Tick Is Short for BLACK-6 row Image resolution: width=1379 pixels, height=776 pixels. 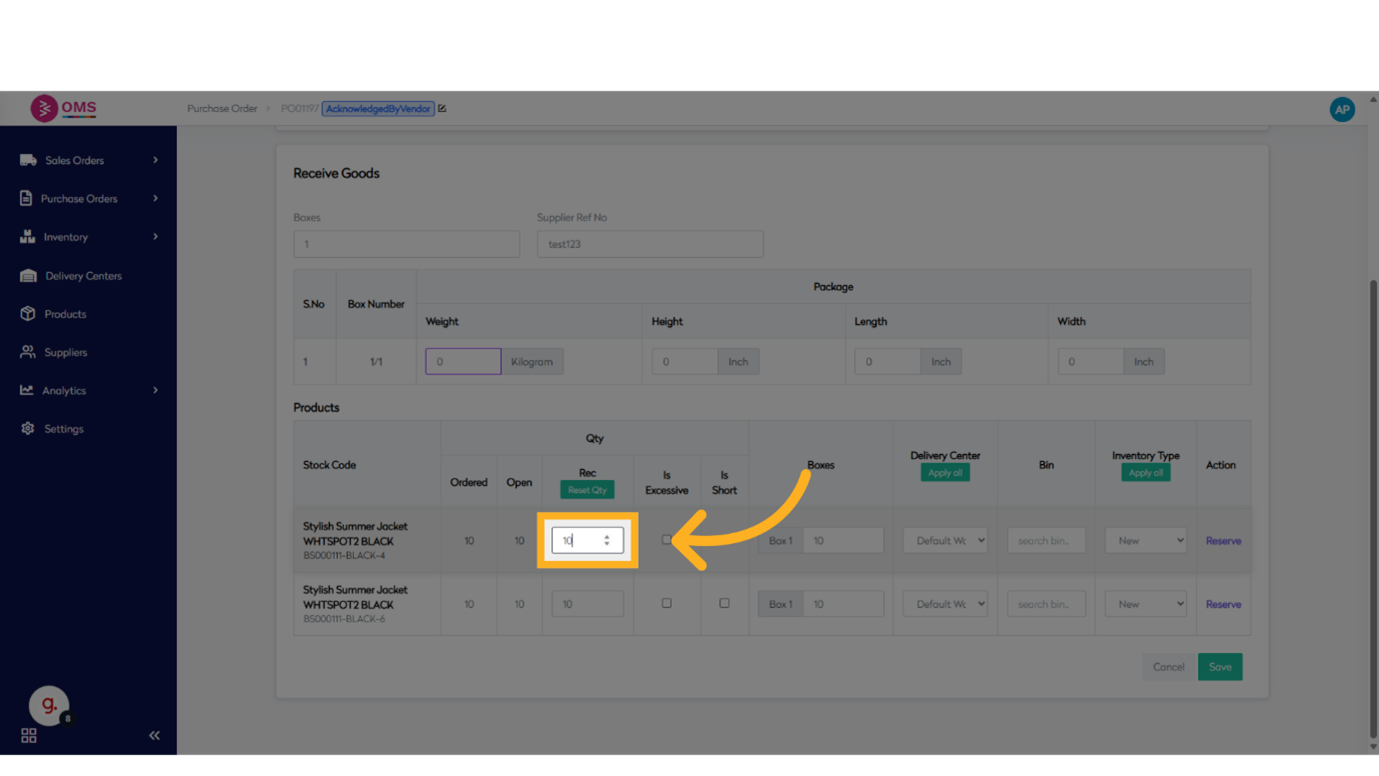[x=724, y=603]
